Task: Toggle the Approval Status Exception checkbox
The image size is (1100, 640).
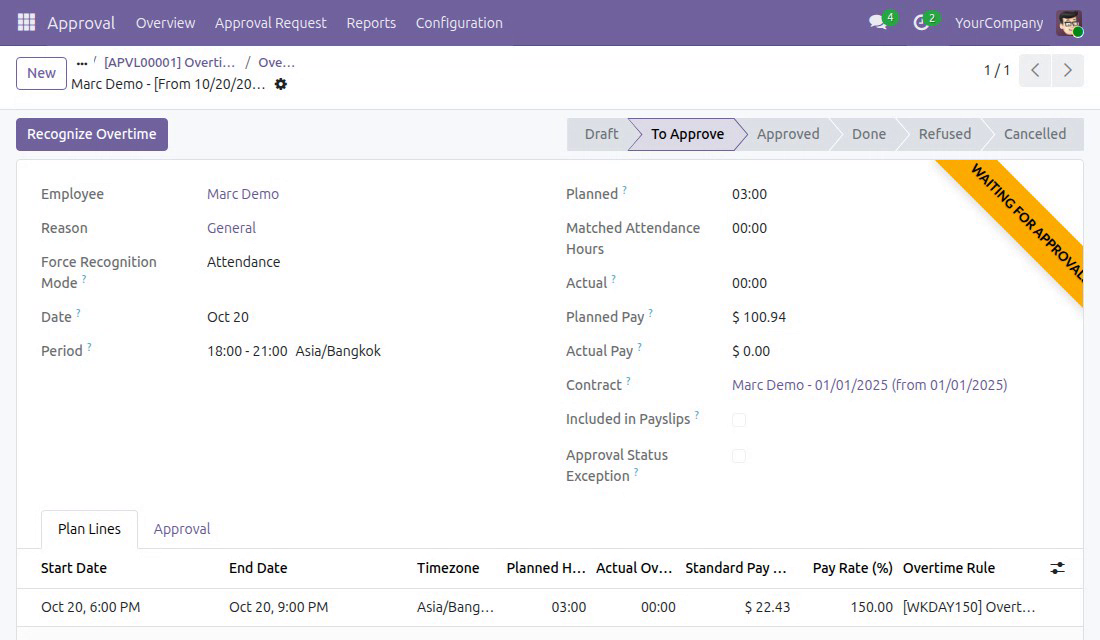Action: [x=739, y=456]
